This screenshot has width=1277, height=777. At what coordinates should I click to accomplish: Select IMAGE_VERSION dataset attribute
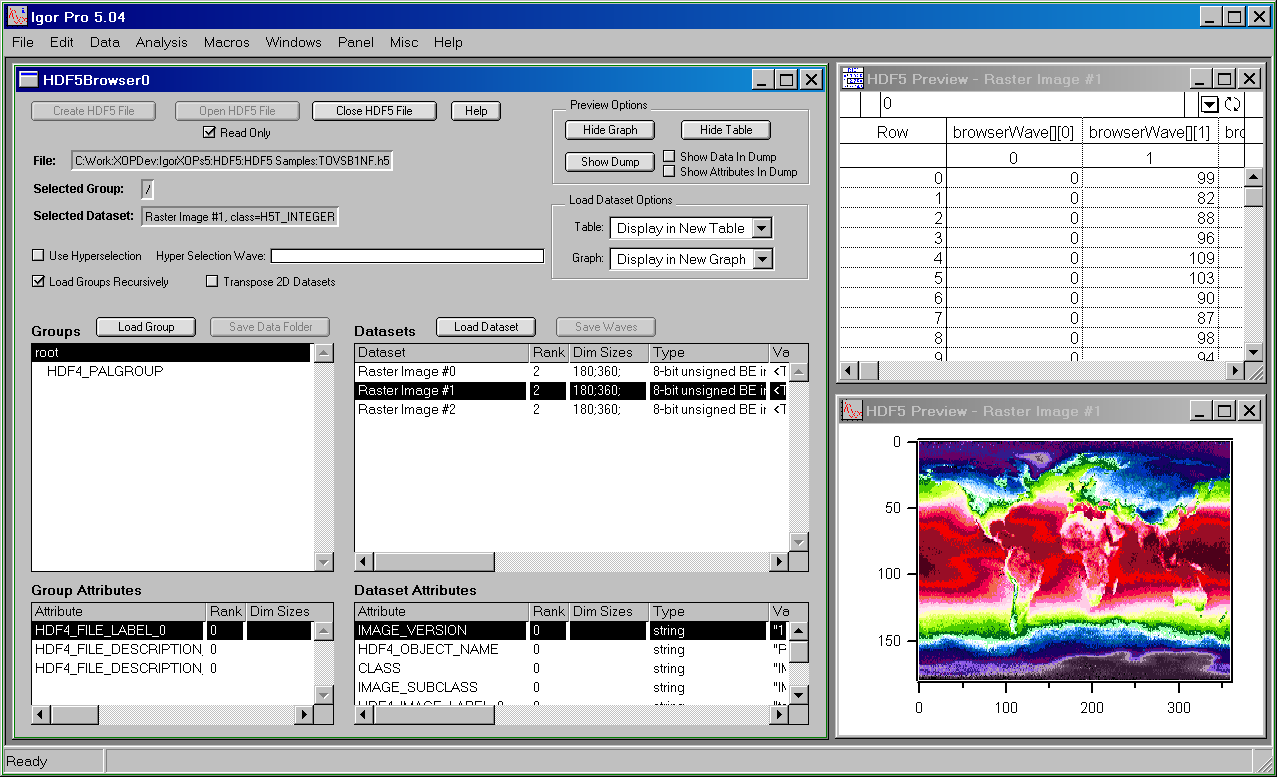571,630
